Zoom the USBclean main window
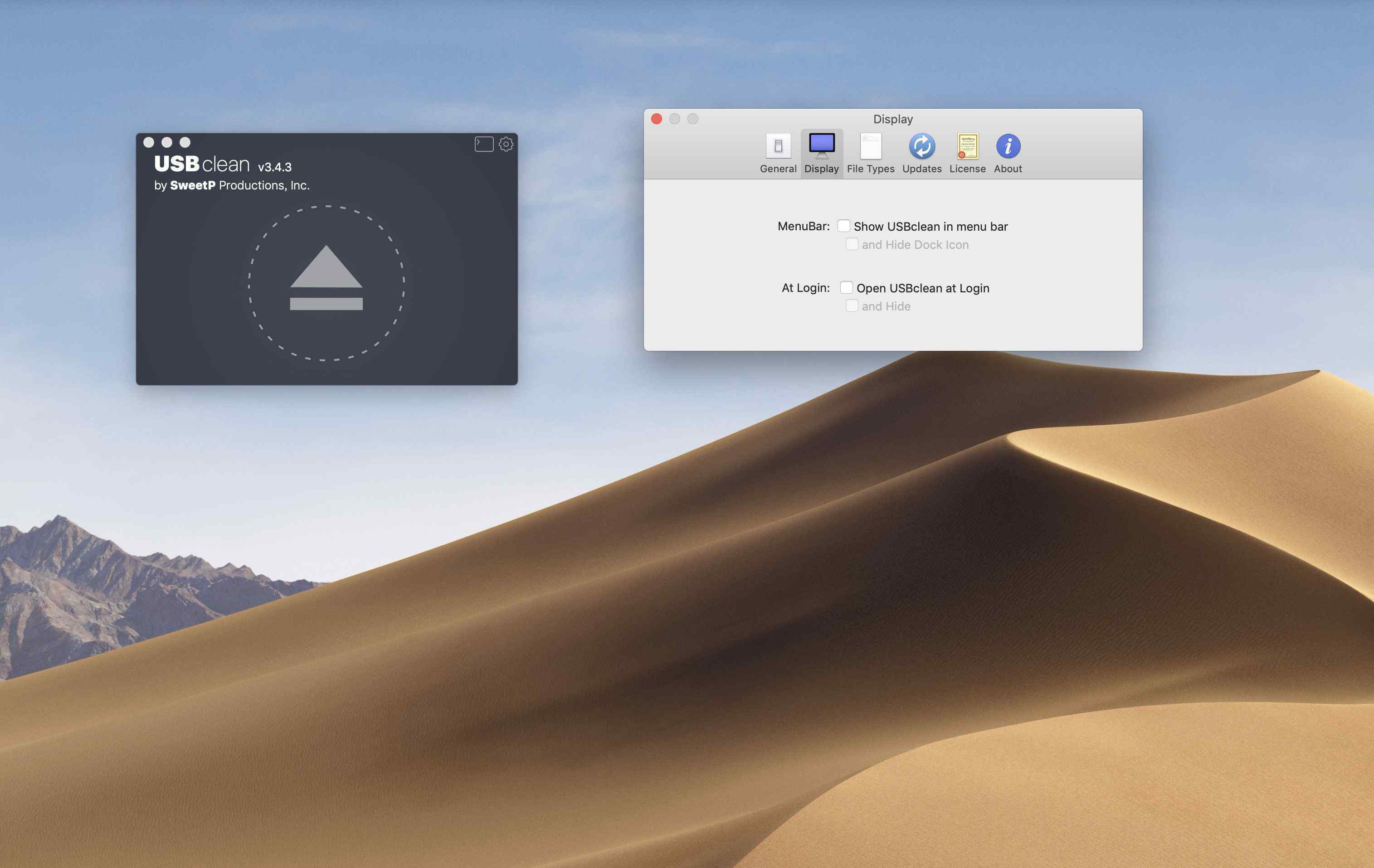This screenshot has width=1374, height=868. tap(185, 142)
